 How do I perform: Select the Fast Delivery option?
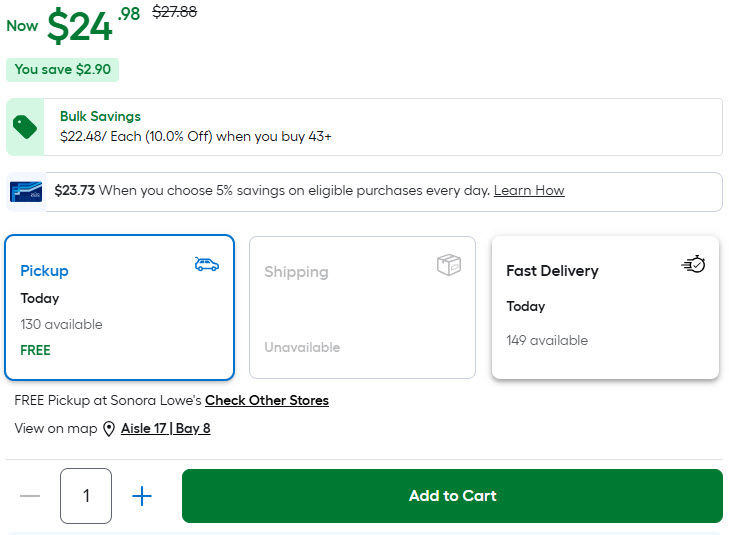[x=605, y=308]
